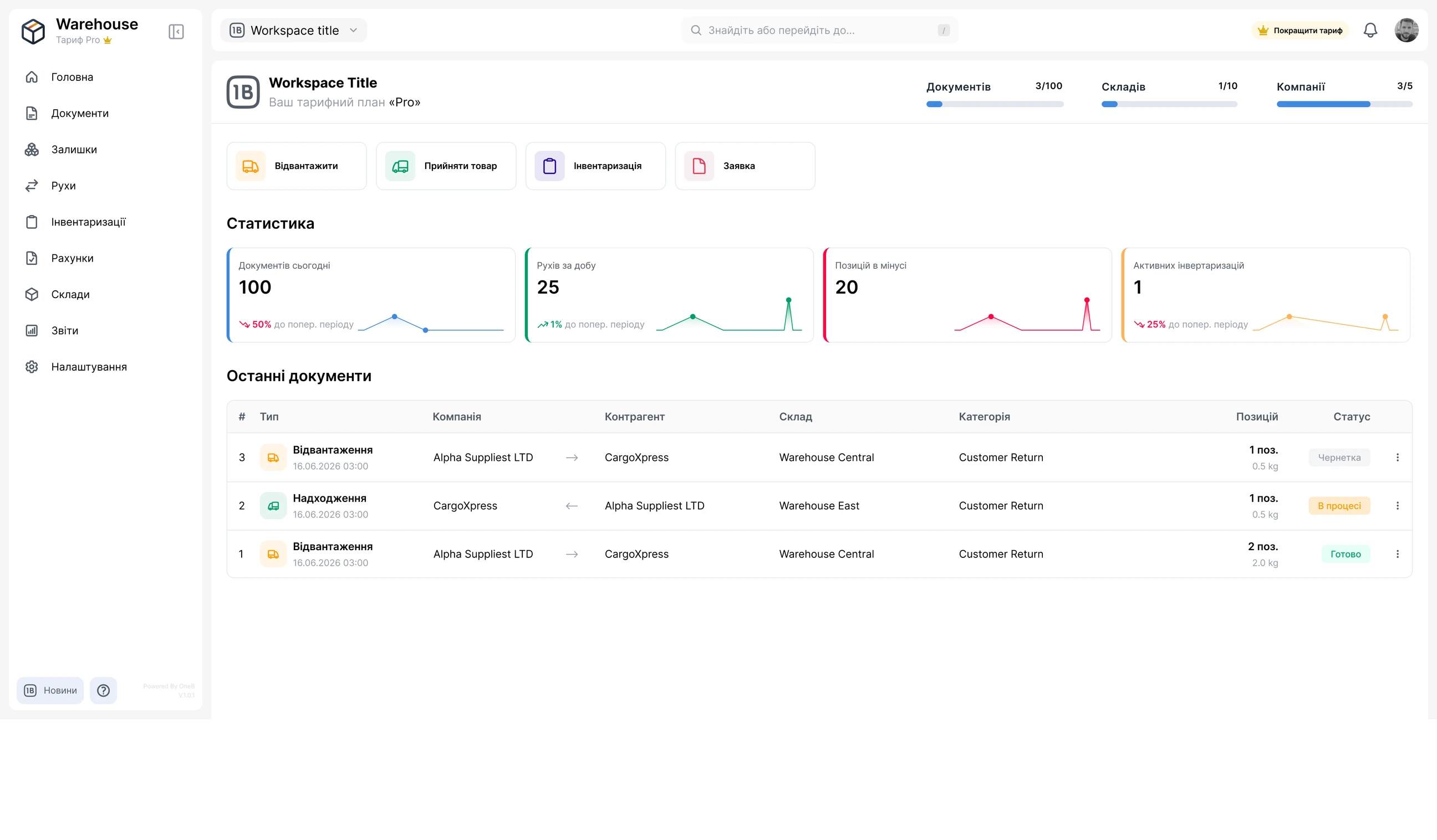Open the notifications bell

(x=1370, y=30)
